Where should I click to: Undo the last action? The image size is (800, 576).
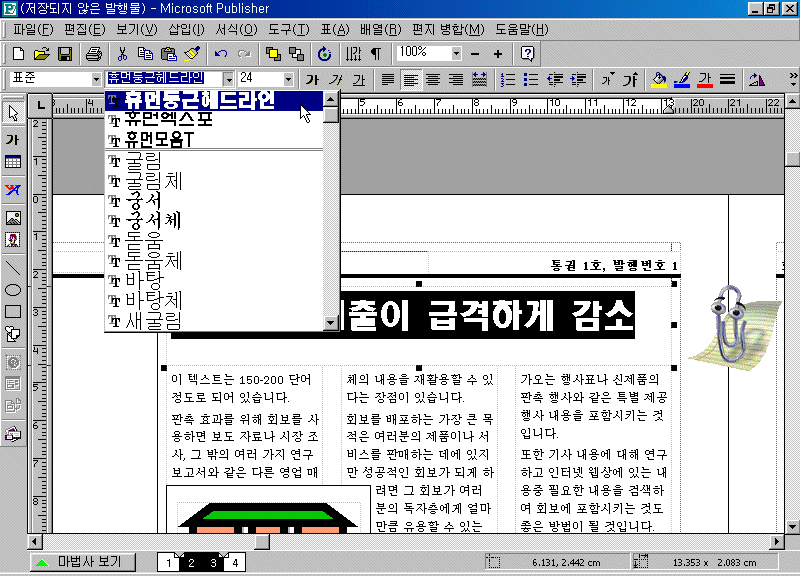(x=220, y=54)
